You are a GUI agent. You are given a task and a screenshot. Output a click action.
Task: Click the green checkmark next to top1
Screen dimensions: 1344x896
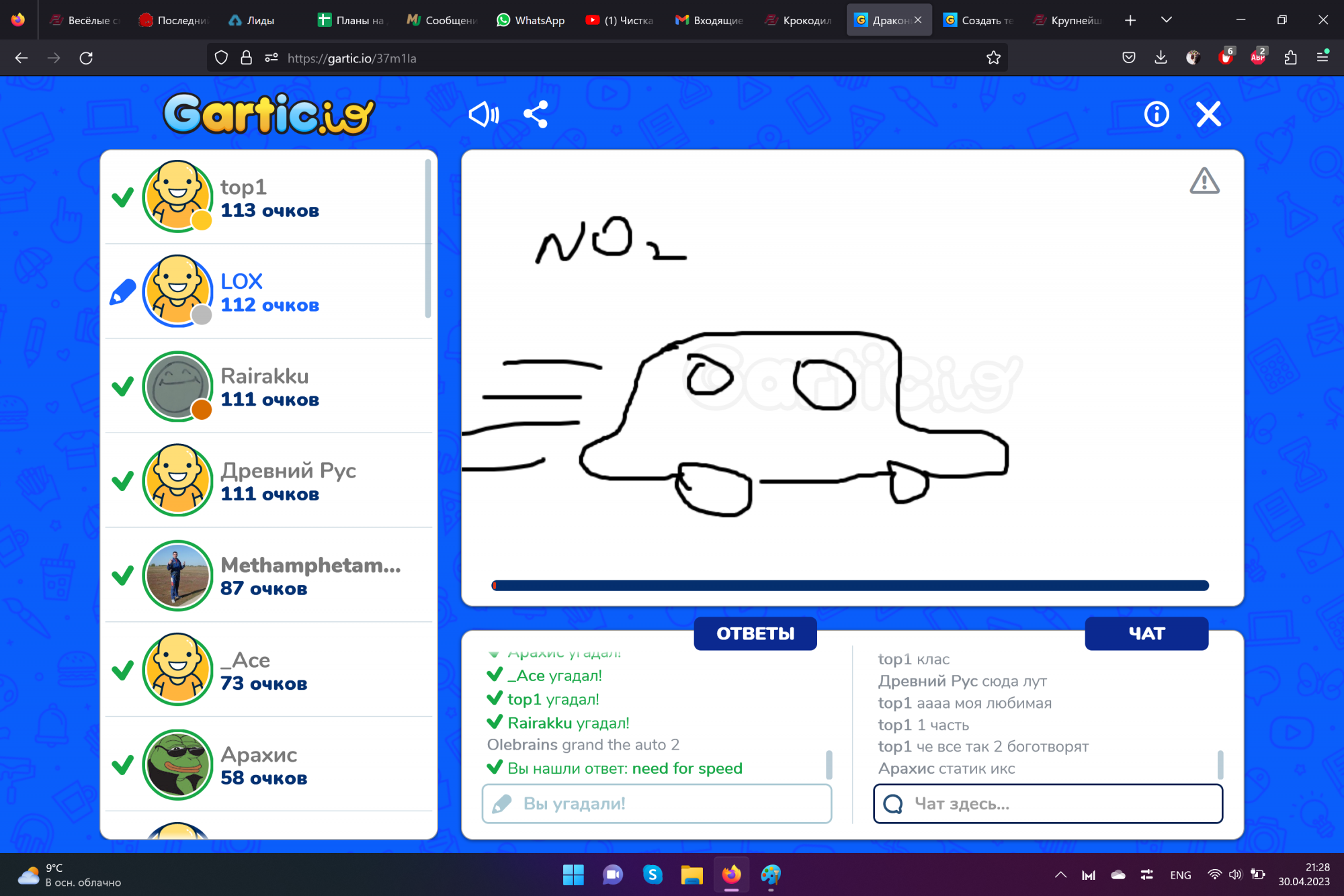tap(123, 197)
